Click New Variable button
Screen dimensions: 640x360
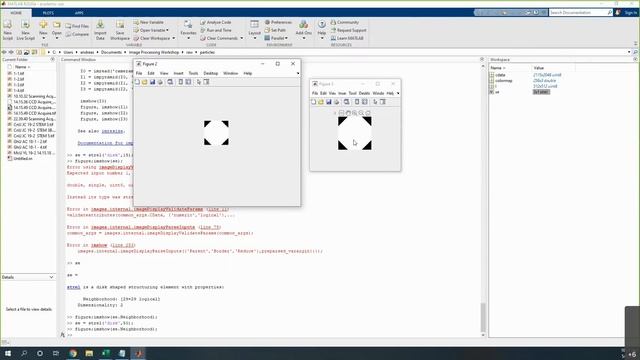[x=149, y=22]
